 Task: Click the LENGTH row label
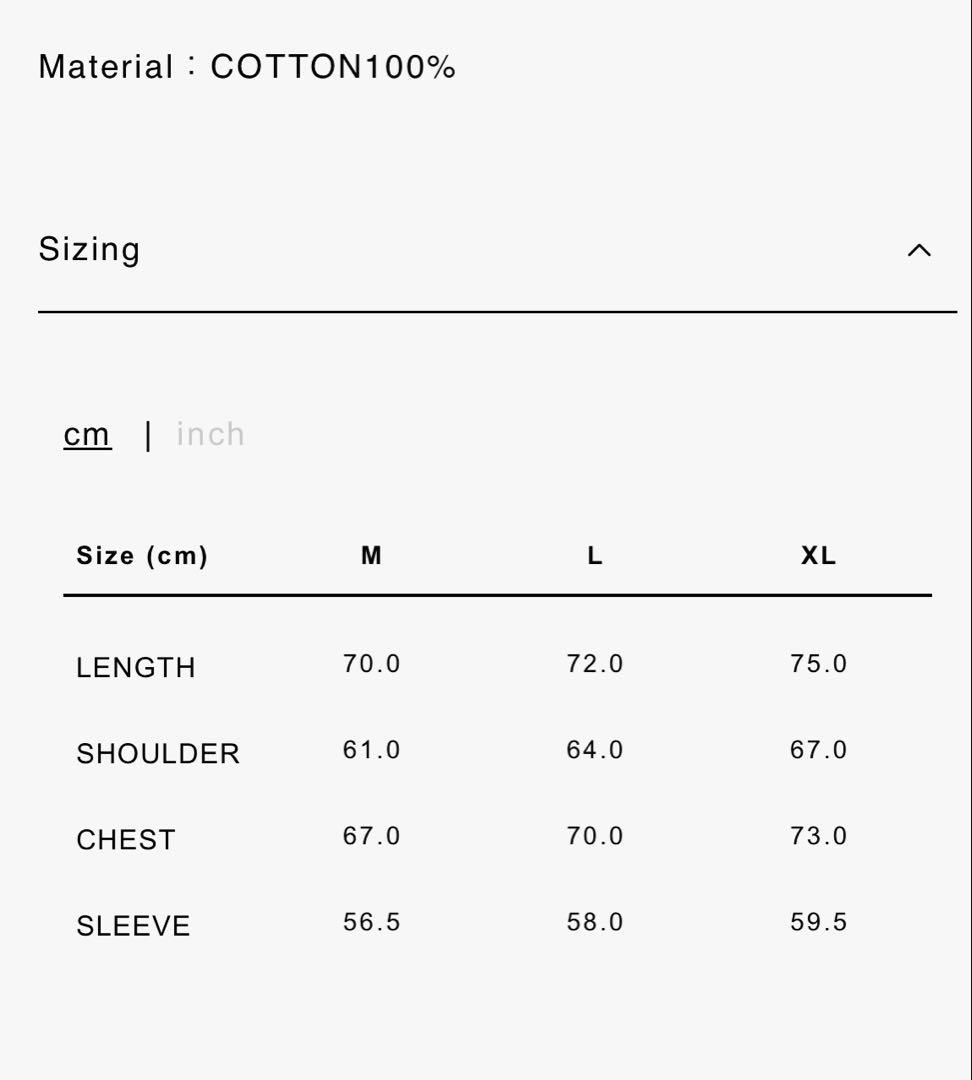136,667
